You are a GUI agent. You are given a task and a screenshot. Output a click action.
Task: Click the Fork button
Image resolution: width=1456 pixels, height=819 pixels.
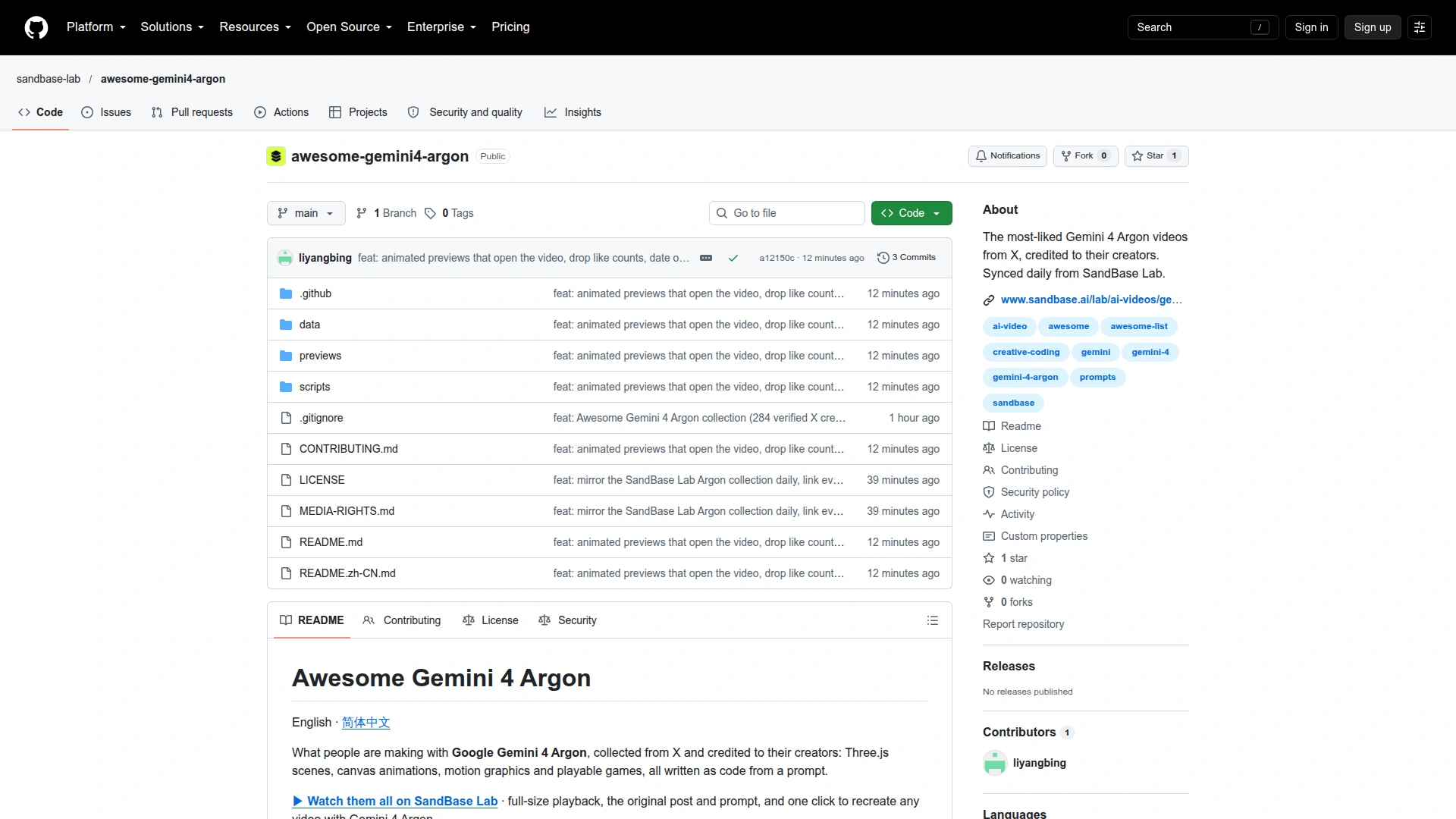click(x=1086, y=156)
